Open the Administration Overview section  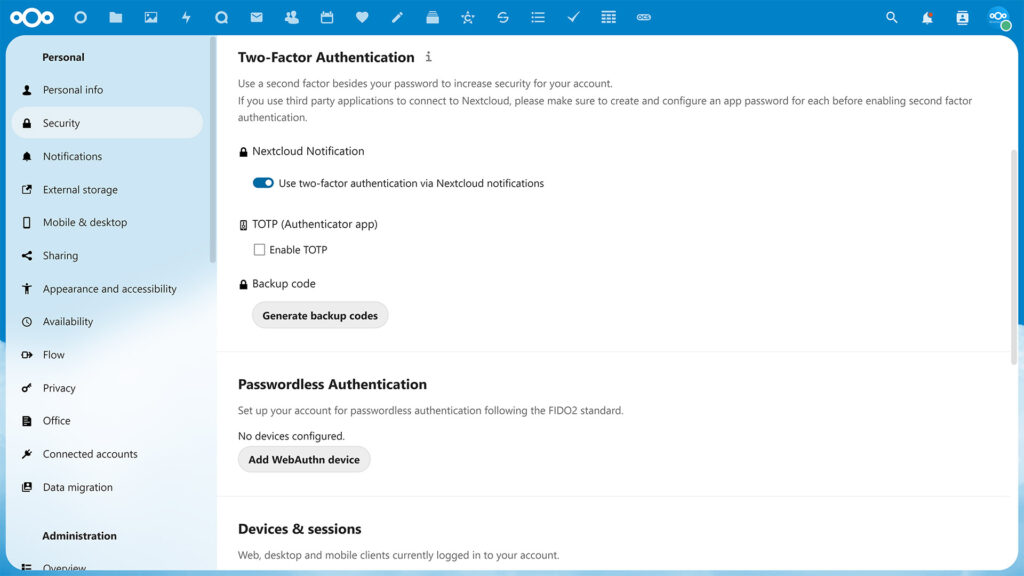[64, 568]
